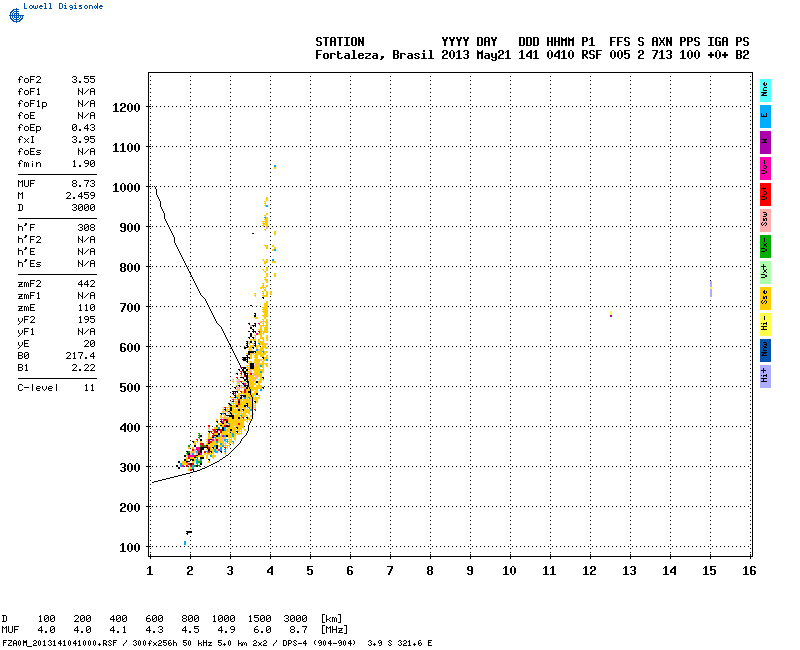The width and height of the screenshot is (800, 650).
Task: Click the fxI value 3.95
Action: pyautogui.click(x=83, y=140)
